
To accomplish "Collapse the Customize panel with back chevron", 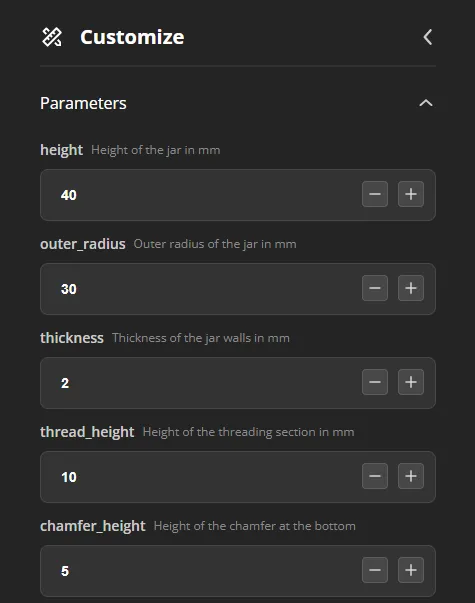I will [x=428, y=37].
